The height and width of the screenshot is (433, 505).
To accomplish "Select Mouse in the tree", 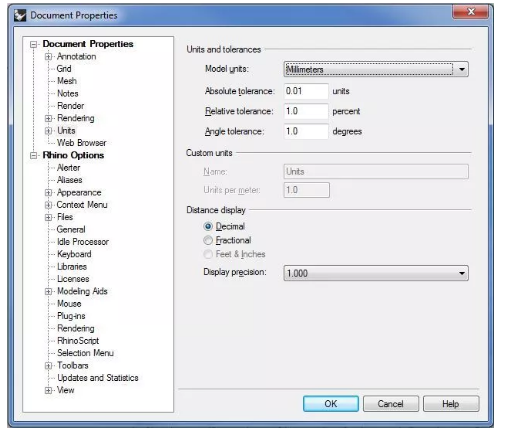I will coord(69,304).
